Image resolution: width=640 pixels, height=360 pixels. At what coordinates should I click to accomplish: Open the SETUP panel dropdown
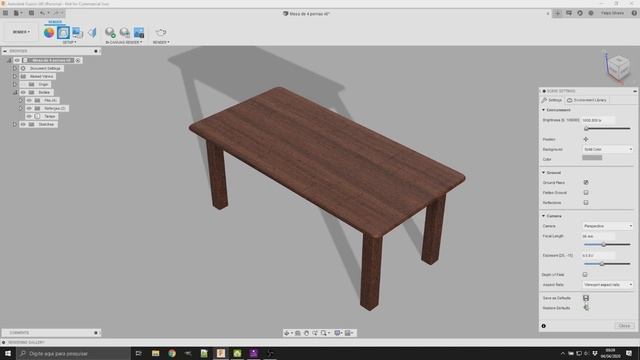[69, 42]
